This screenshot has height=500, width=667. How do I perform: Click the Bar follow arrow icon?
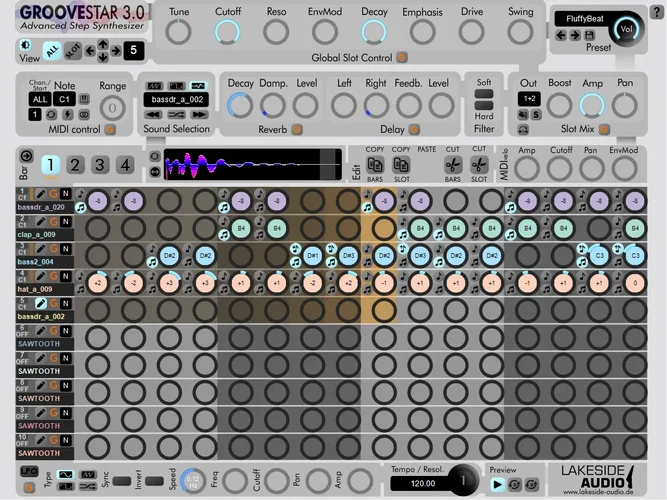click(26, 156)
